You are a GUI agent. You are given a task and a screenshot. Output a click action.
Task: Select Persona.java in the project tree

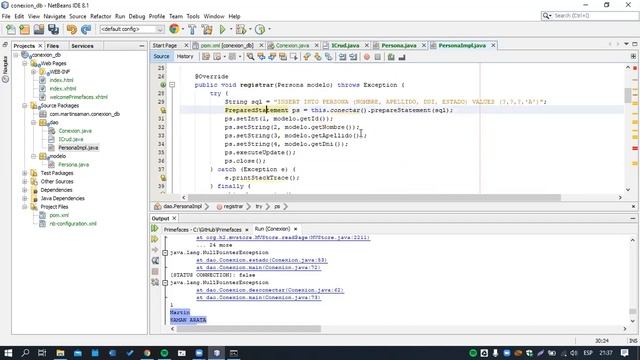73,164
